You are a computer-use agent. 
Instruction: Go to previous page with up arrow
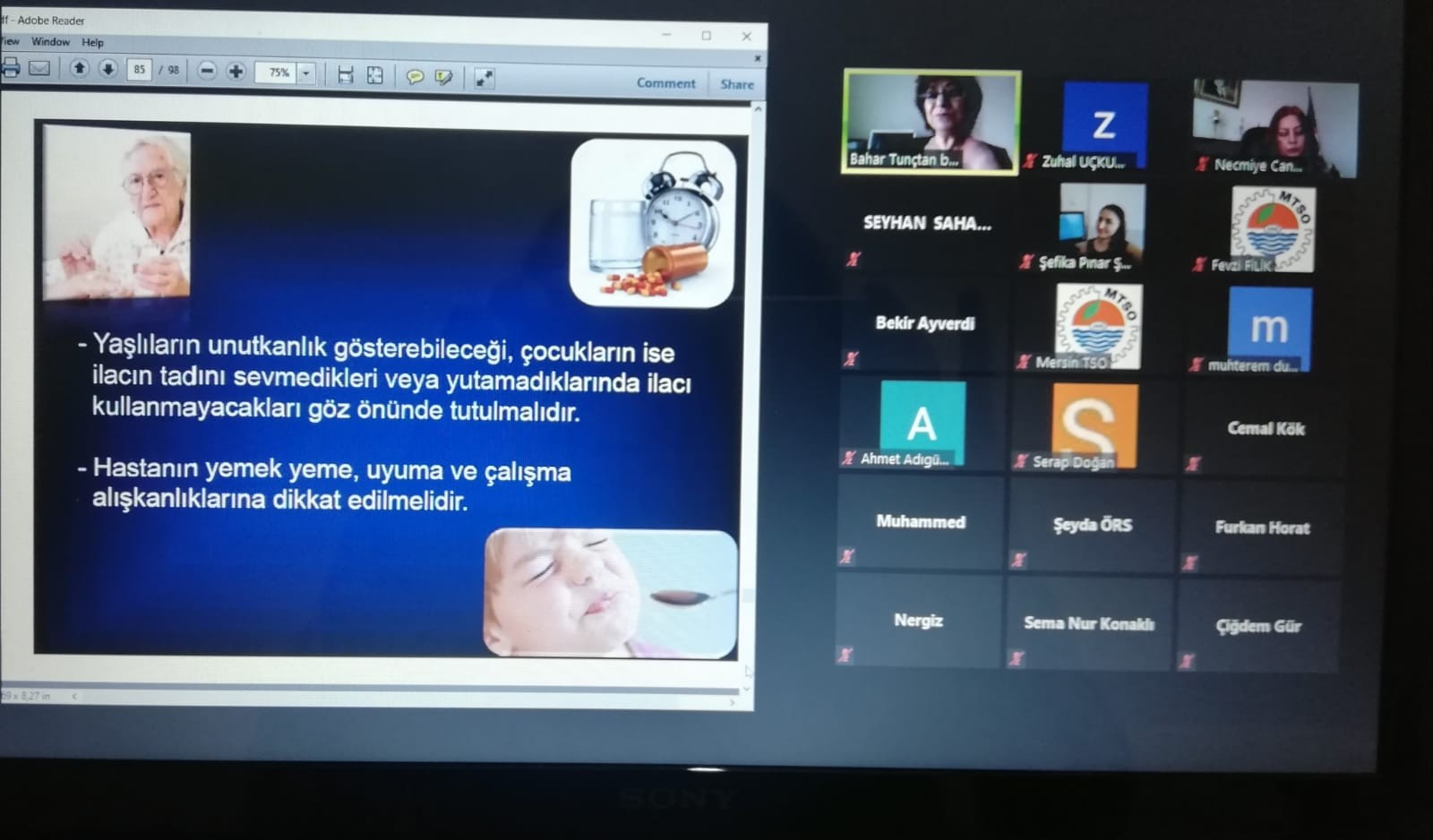pyautogui.click(x=79, y=69)
